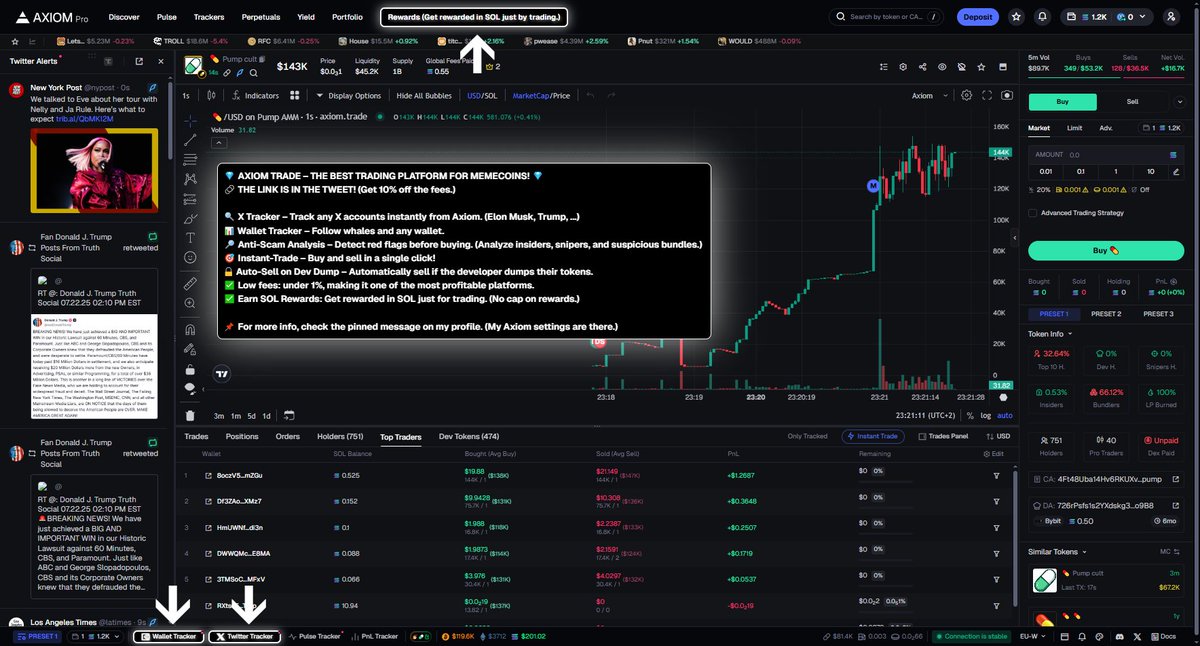Click the AMOUNT input field
The width and height of the screenshot is (1200, 646).
tap(1105, 155)
